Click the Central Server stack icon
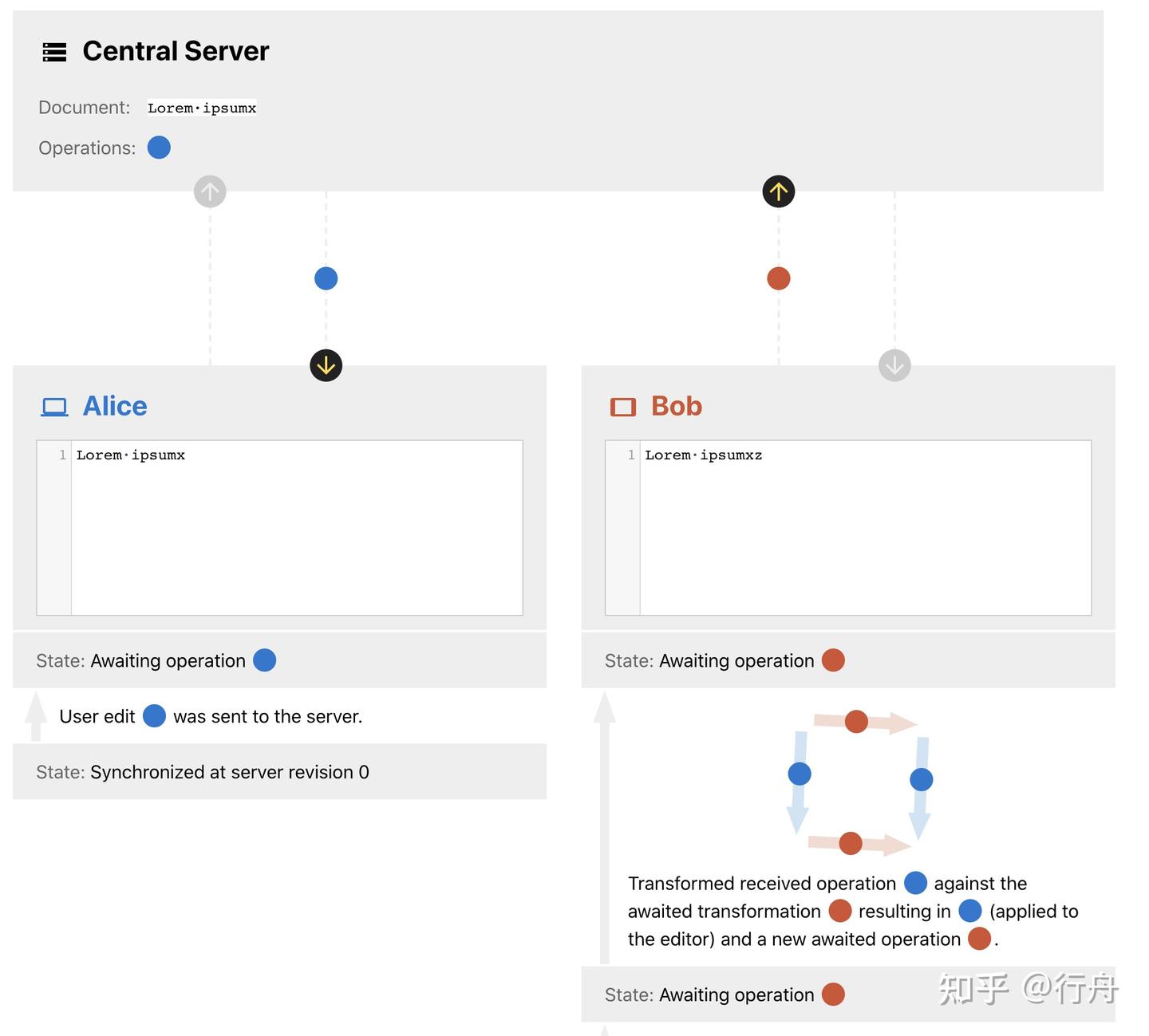1149x1036 pixels. [x=54, y=53]
